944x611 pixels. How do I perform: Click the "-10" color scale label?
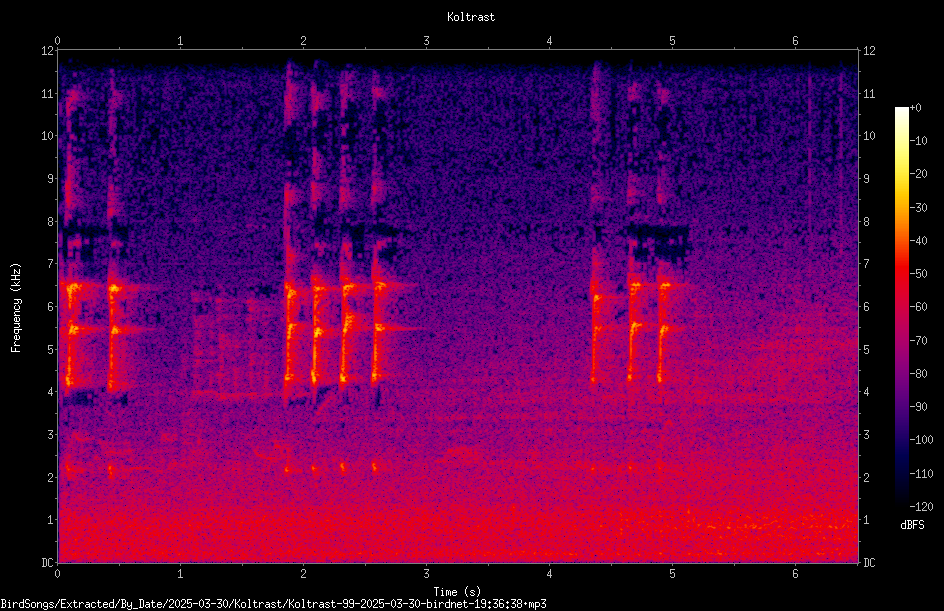(x=918, y=141)
